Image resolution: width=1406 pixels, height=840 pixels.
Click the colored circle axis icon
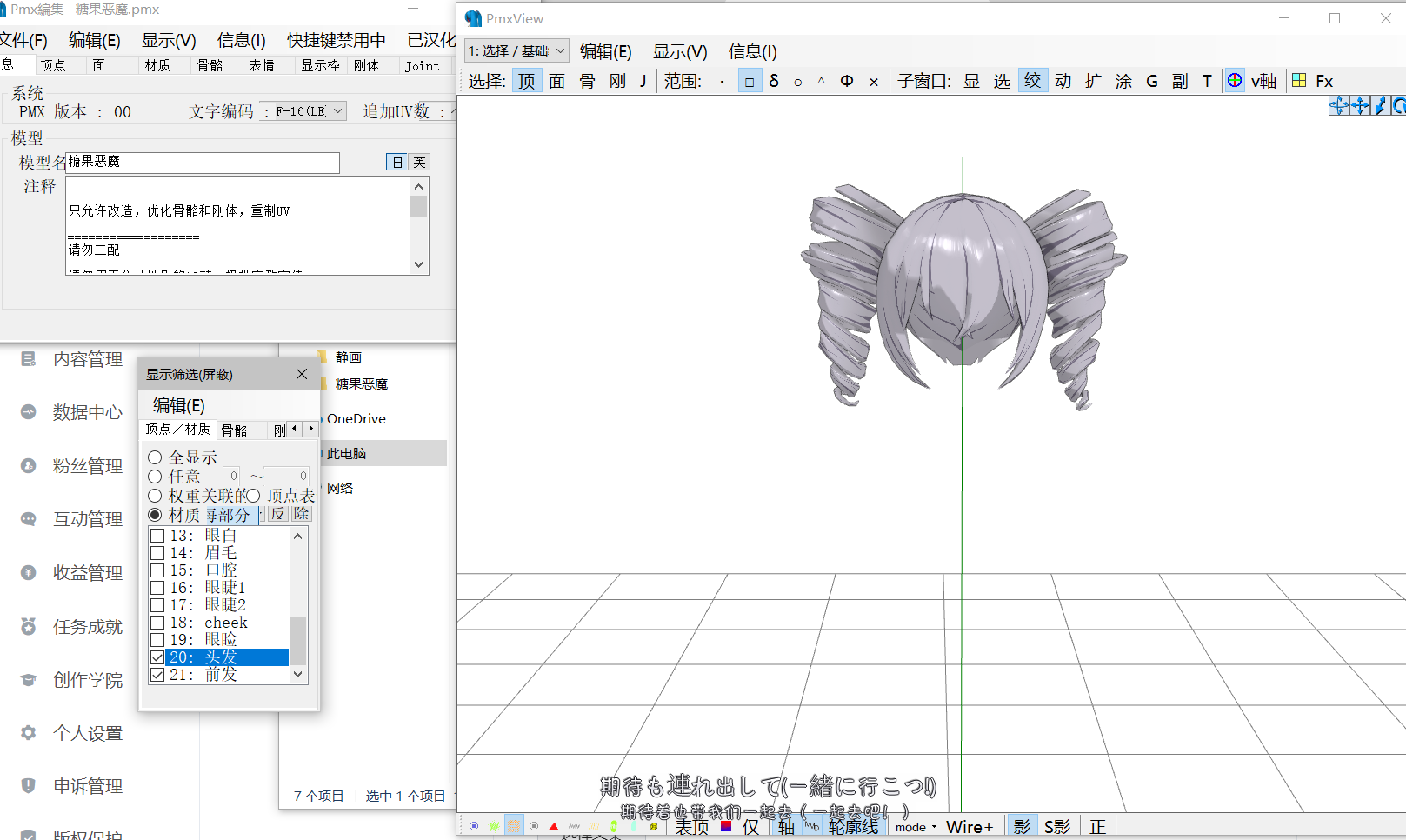click(x=1235, y=81)
